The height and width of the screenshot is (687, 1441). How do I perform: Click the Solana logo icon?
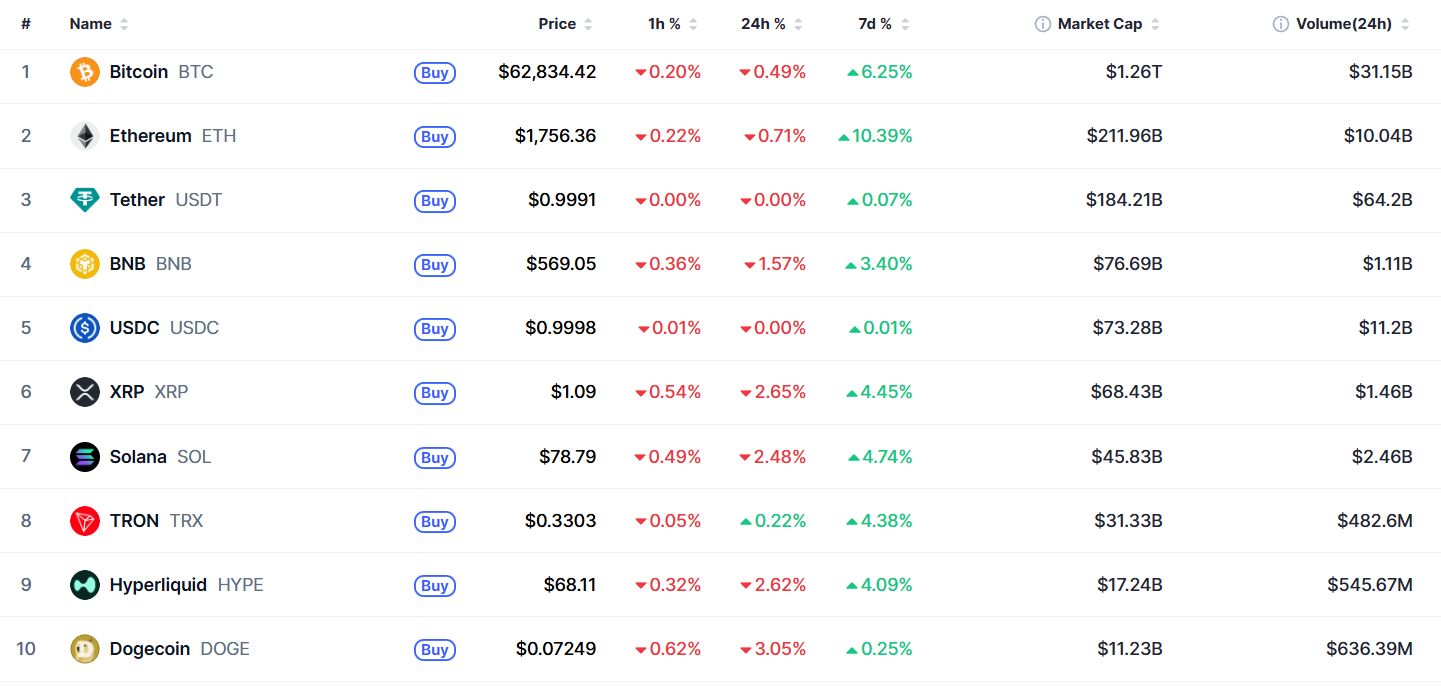coord(85,457)
